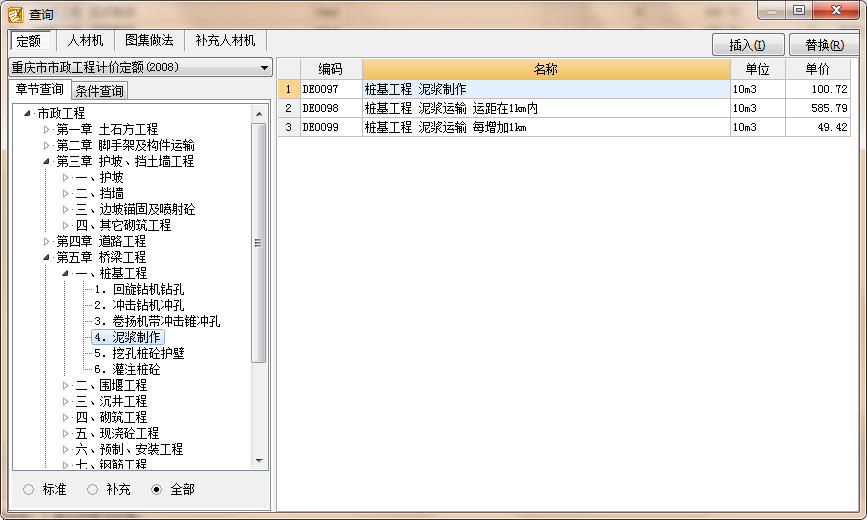Open the 补充人材机 tab
This screenshot has height=520, width=867.
(x=225, y=40)
